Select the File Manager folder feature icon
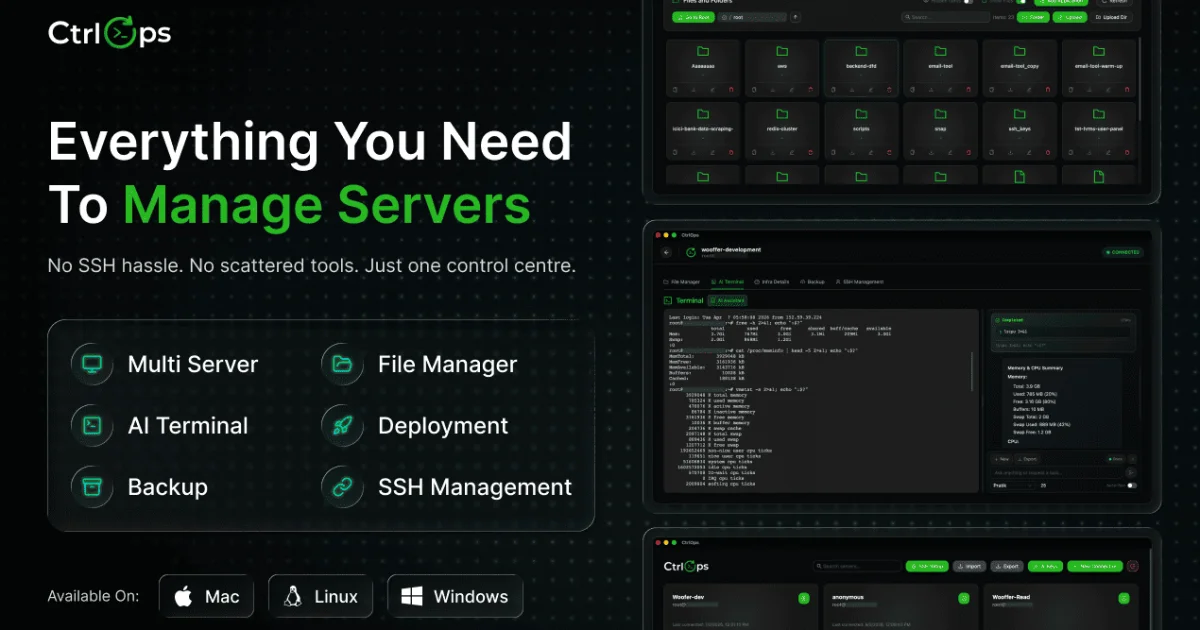 [342, 364]
